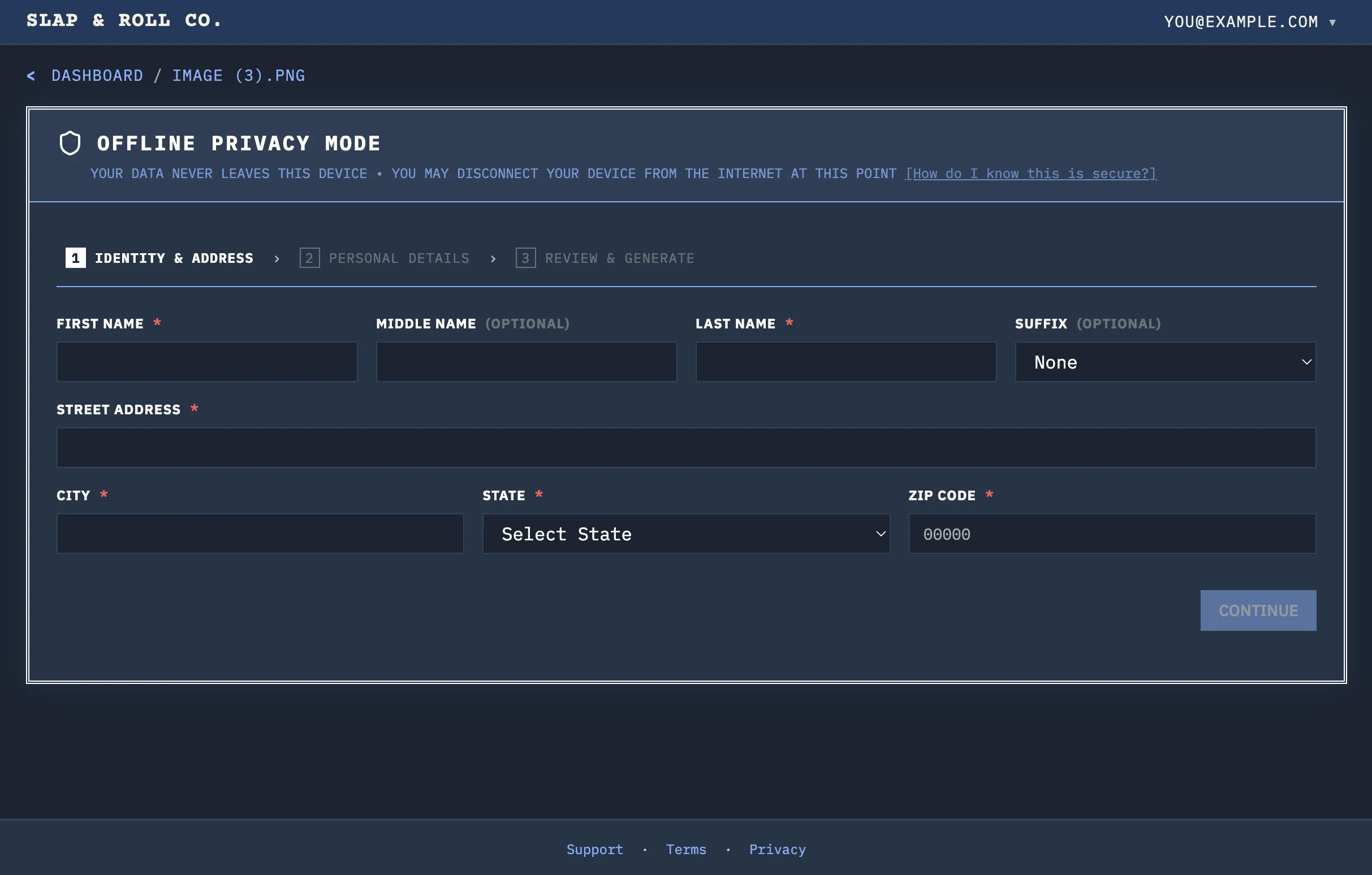Open the you@example.com account menu
1372x875 pixels.
(1249, 21)
